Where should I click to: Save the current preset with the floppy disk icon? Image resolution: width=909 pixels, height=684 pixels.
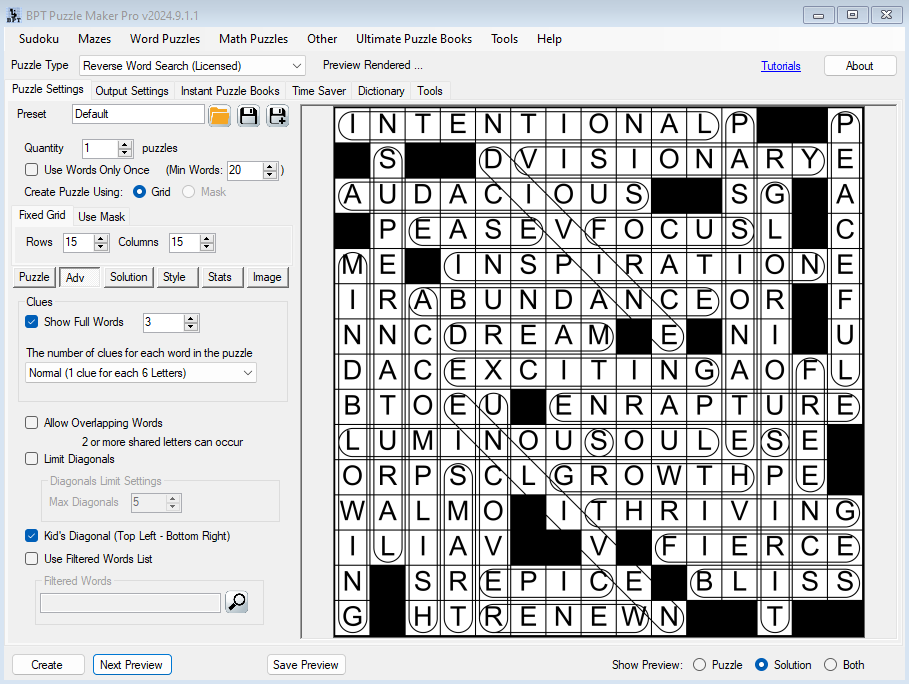click(248, 115)
